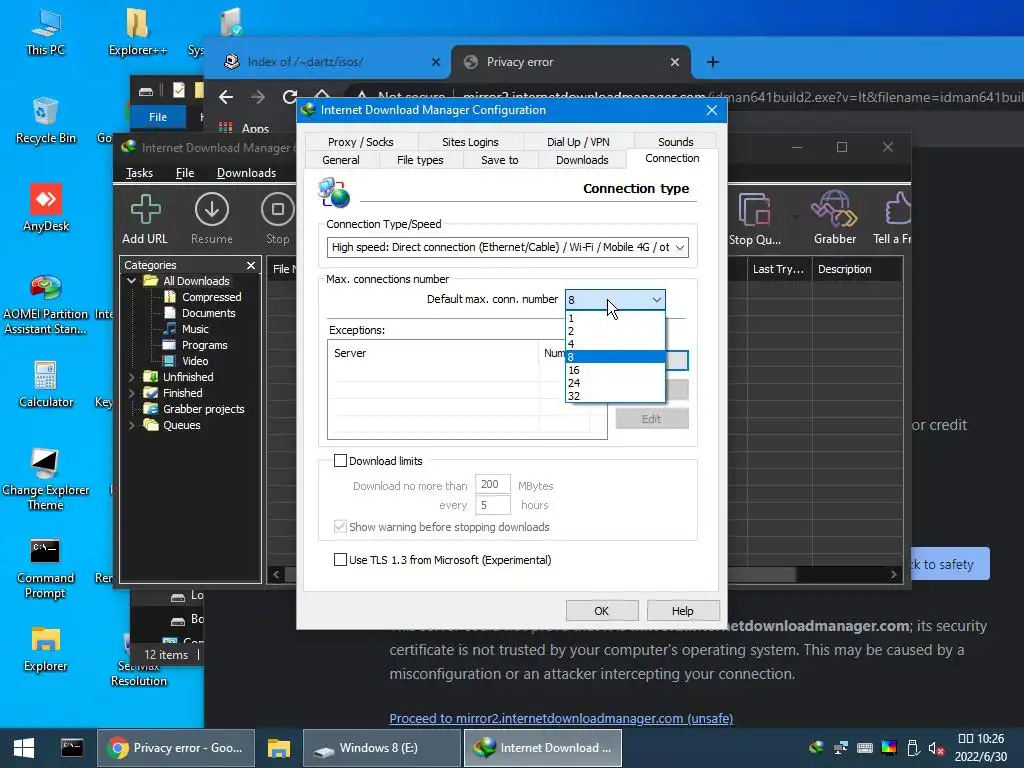Switch to File types tab

click(x=420, y=160)
